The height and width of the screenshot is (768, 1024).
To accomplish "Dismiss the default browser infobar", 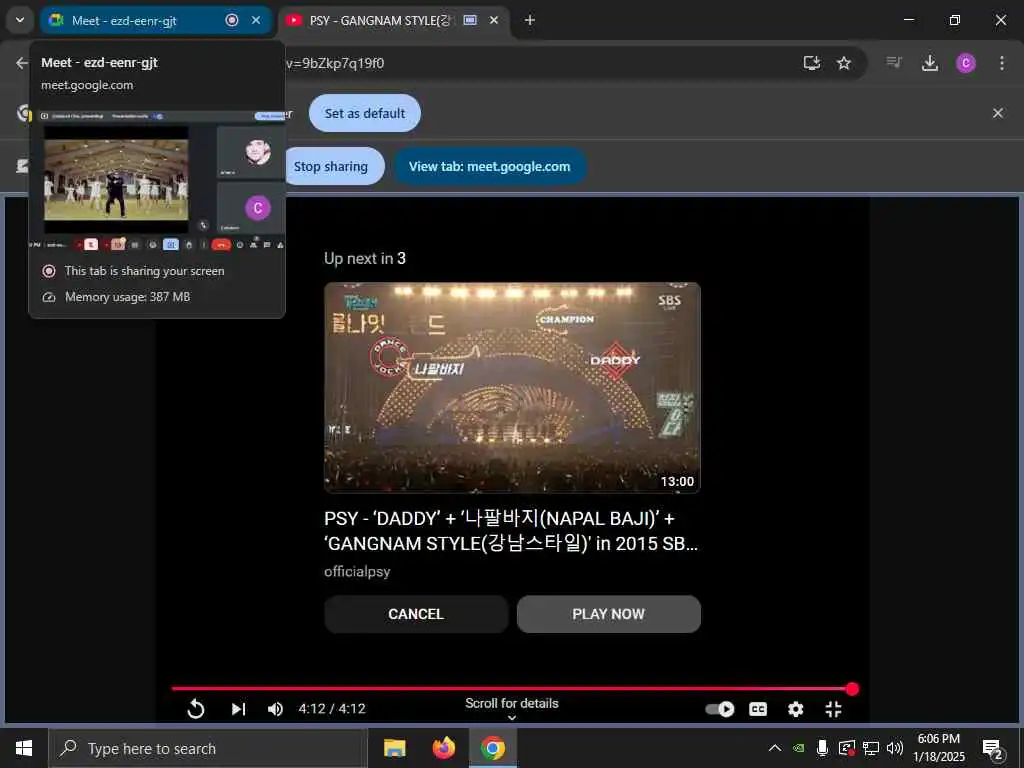I will (x=998, y=113).
